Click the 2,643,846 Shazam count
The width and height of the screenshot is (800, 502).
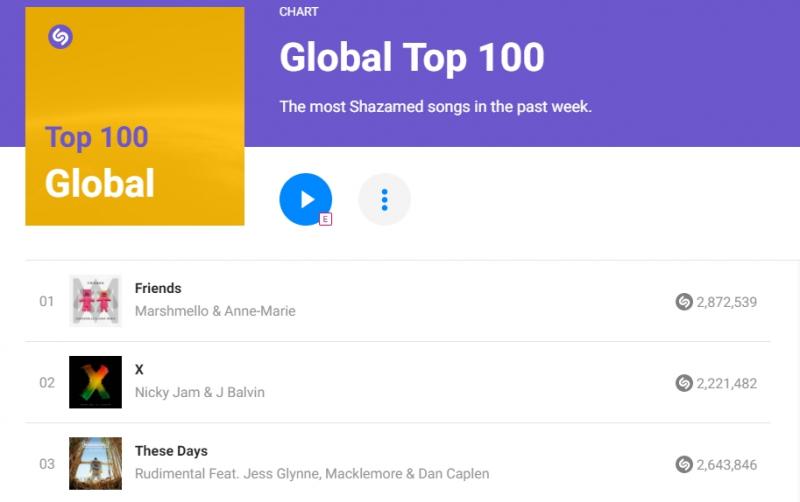[x=727, y=464]
